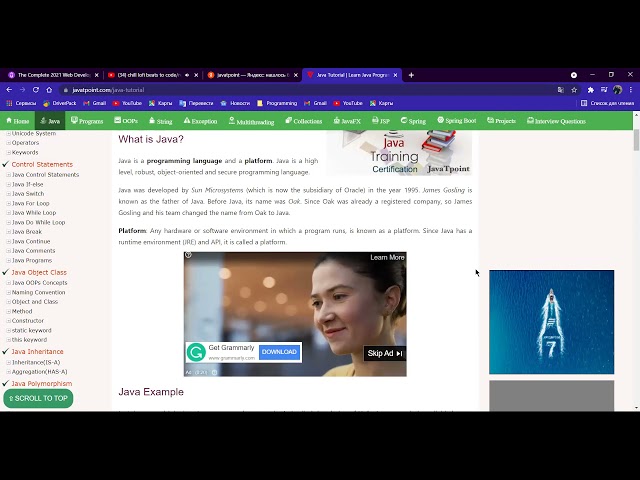The height and width of the screenshot is (480, 640).
Task: Open the Chrome three-dot menu
Action: click(x=631, y=90)
